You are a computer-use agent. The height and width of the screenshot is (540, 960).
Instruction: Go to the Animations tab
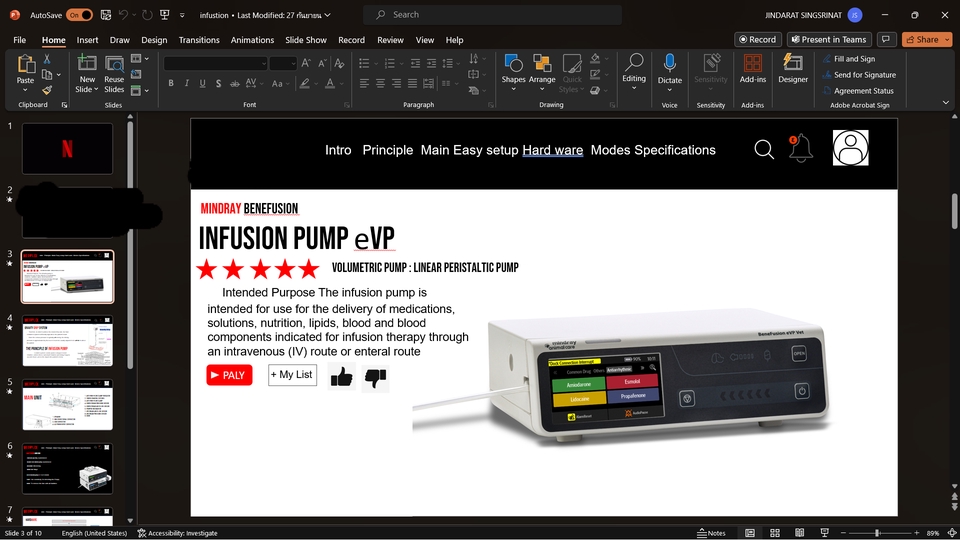click(252, 40)
